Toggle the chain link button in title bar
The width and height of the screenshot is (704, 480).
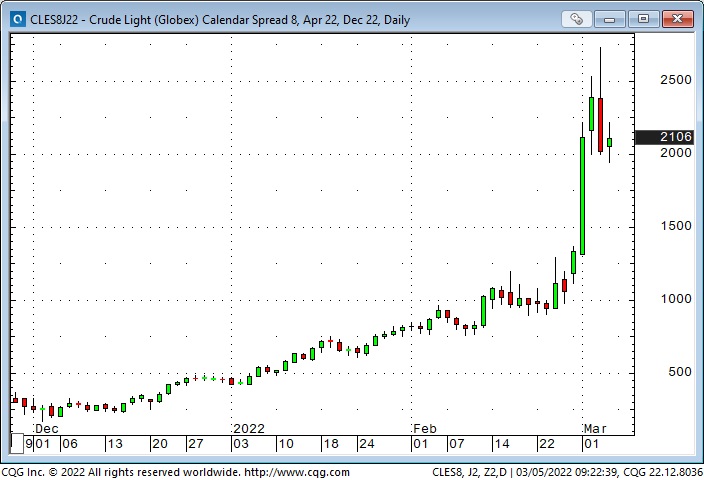pos(576,19)
